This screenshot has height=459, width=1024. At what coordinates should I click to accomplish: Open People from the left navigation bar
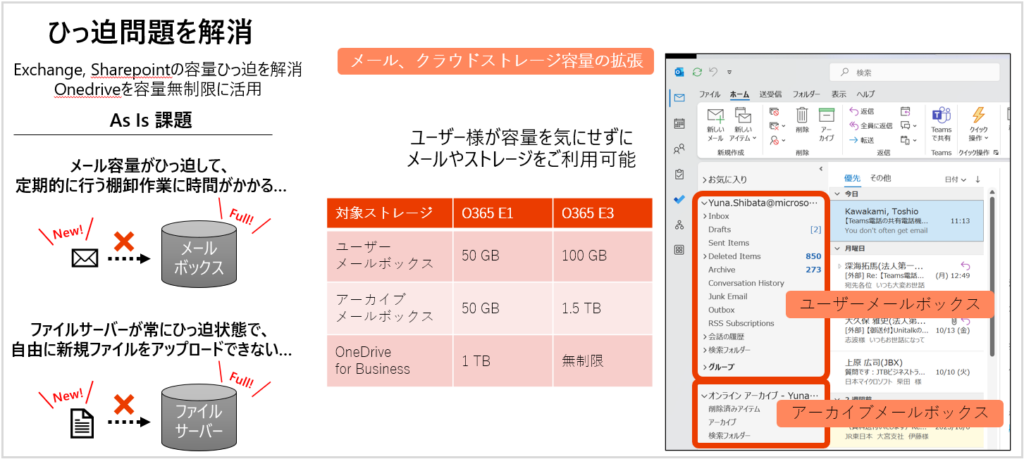point(679,149)
